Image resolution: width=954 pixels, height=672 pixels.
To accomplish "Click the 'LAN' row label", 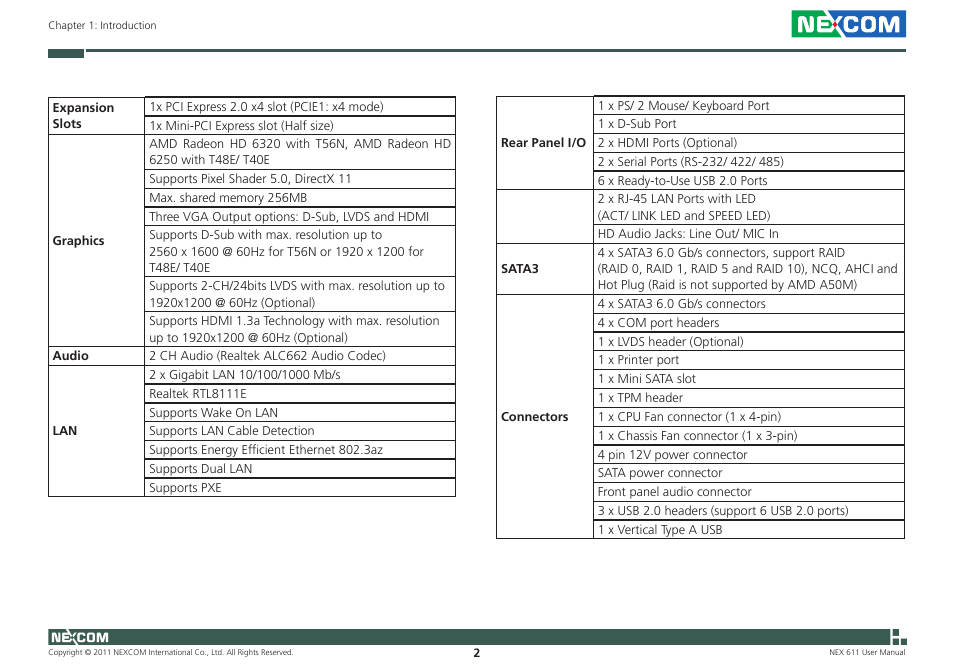I will [x=96, y=431].
